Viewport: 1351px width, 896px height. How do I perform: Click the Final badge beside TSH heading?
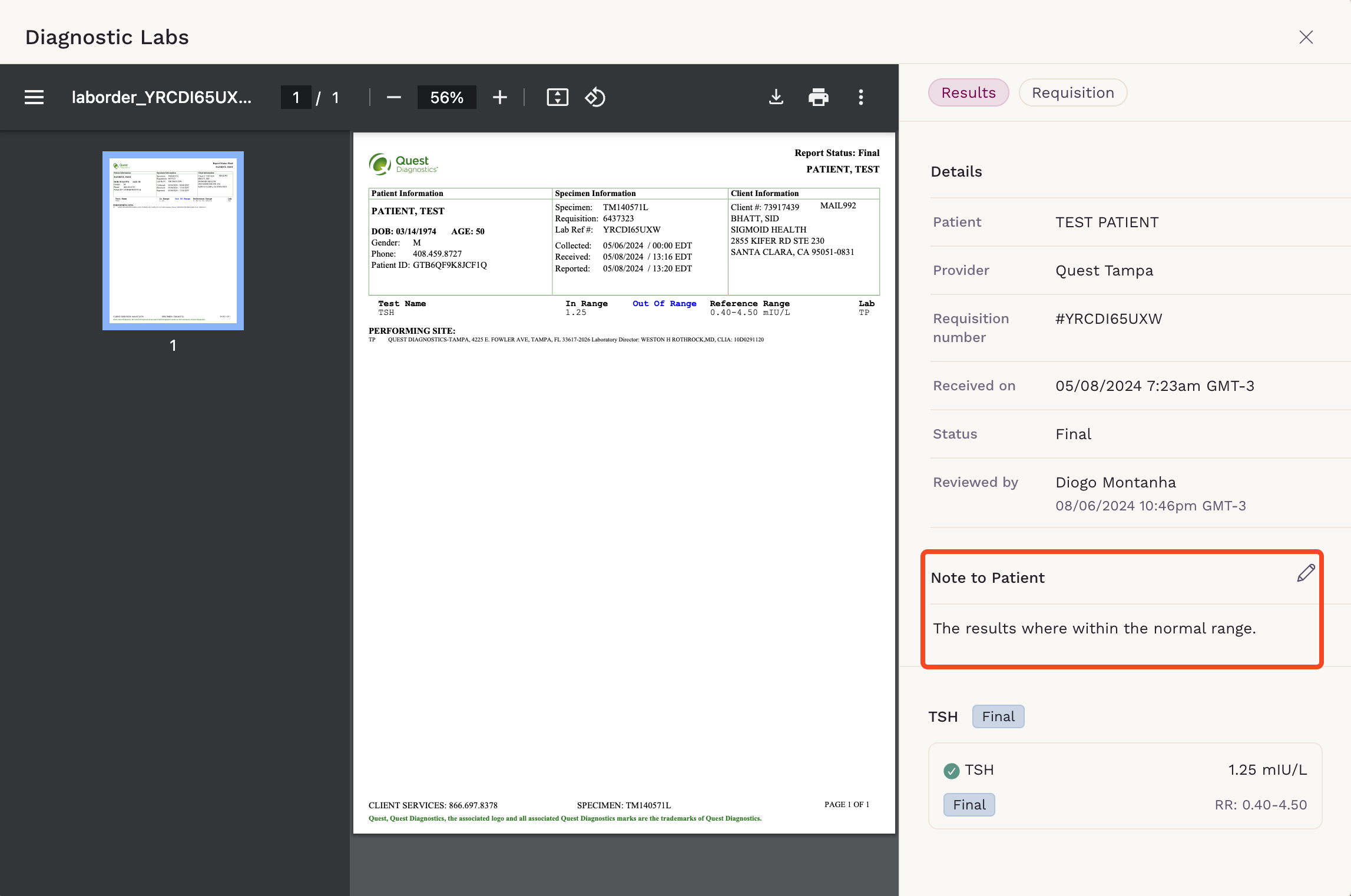998,716
